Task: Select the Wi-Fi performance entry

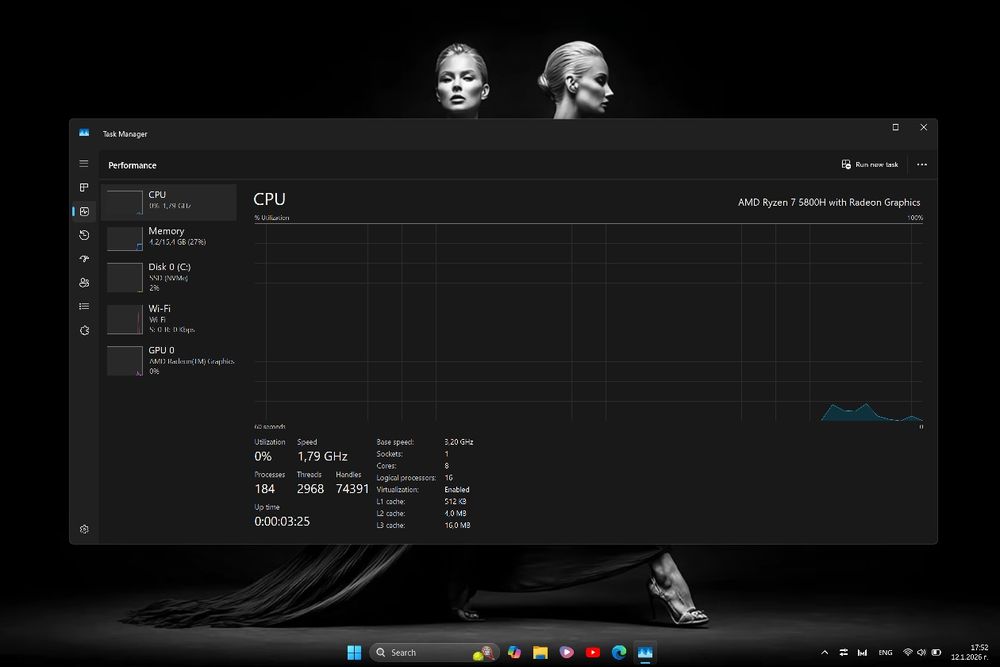Action: tap(169, 319)
